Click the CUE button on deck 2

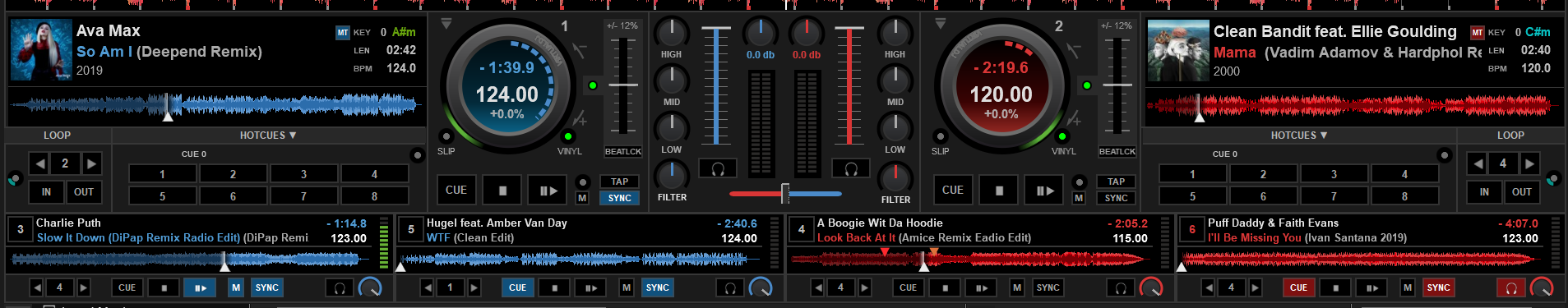click(953, 190)
